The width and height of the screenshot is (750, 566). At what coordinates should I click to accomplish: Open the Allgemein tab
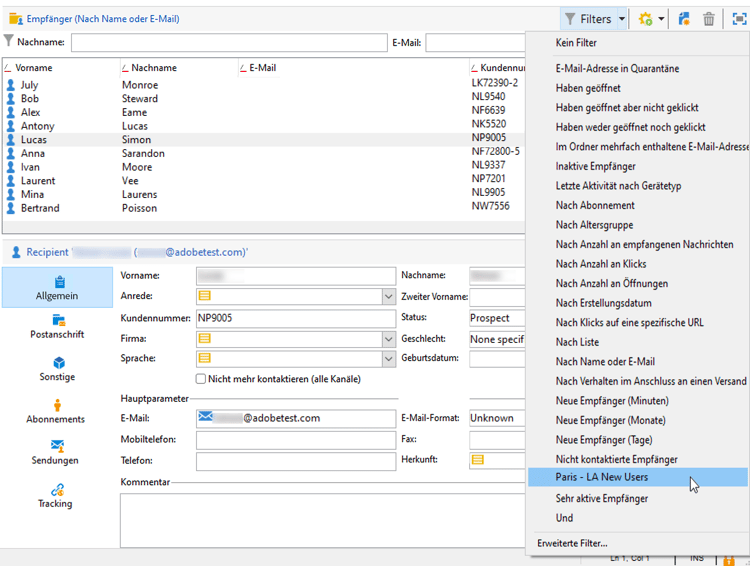[57, 288]
